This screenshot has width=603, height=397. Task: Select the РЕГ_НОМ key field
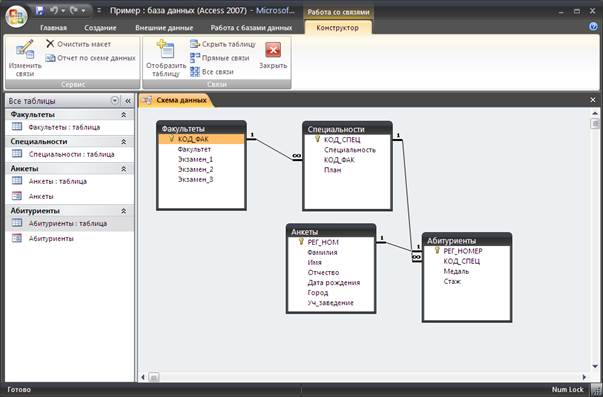[331, 242]
